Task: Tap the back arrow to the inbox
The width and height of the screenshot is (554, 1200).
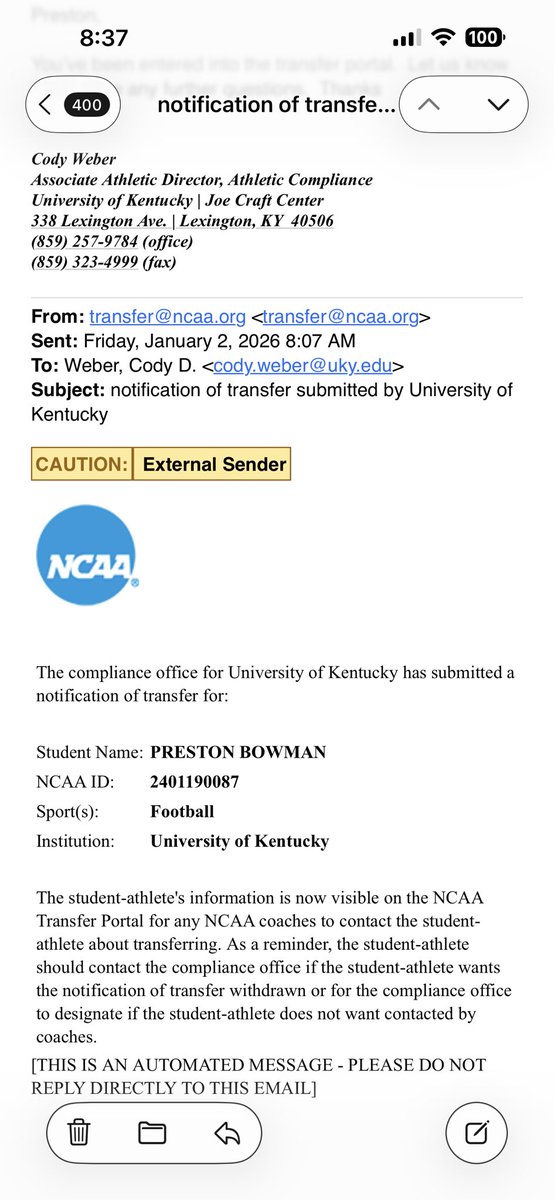Action: (44, 104)
